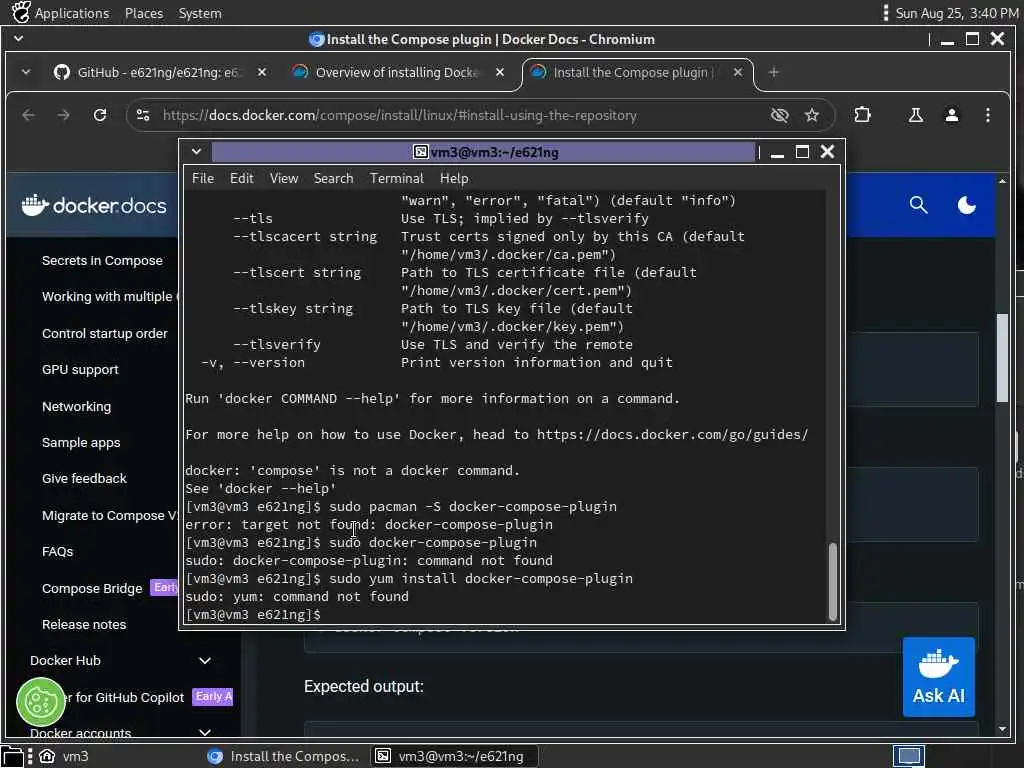This screenshot has height=768, width=1024.
Task: Toggle Docker Docs dark mode moon
Action: tap(967, 205)
